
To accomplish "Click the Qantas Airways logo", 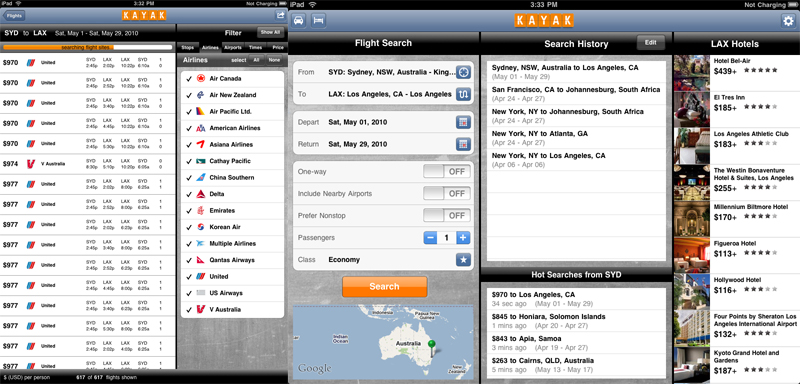I will (x=201, y=260).
